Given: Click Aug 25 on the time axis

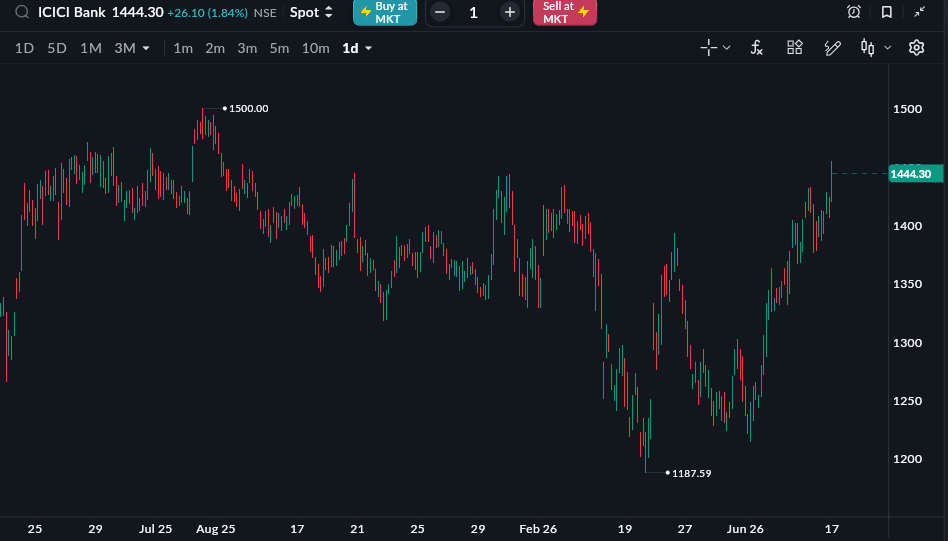Looking at the screenshot, I should pos(216,529).
